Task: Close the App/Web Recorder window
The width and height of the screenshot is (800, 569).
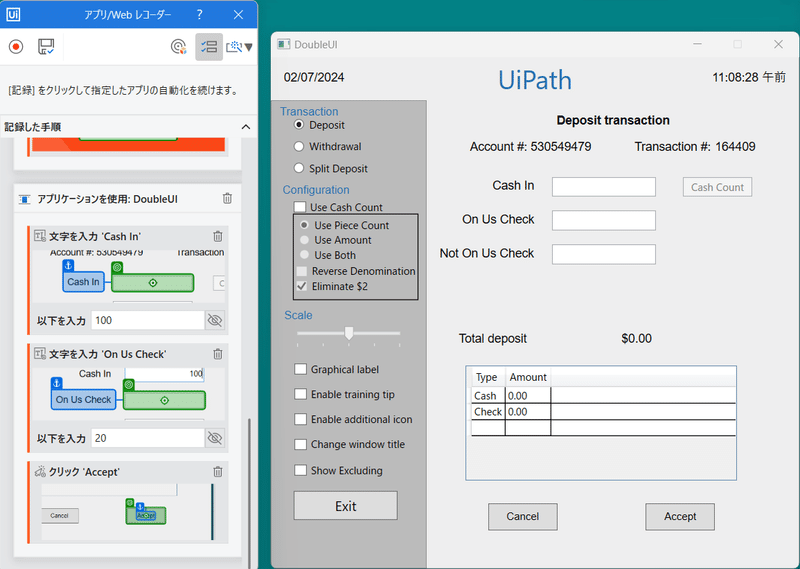Action: 238,14
